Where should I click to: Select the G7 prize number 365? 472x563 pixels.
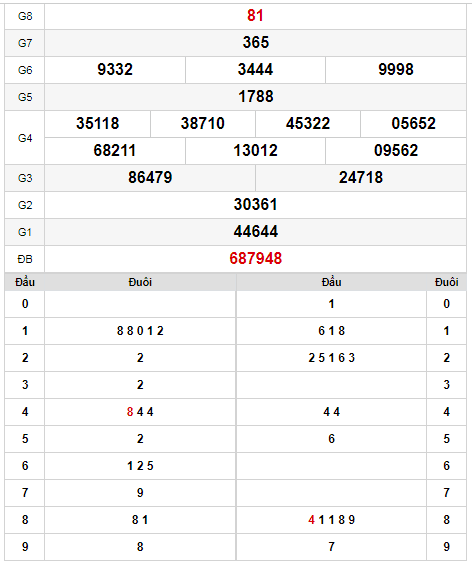coord(256,42)
